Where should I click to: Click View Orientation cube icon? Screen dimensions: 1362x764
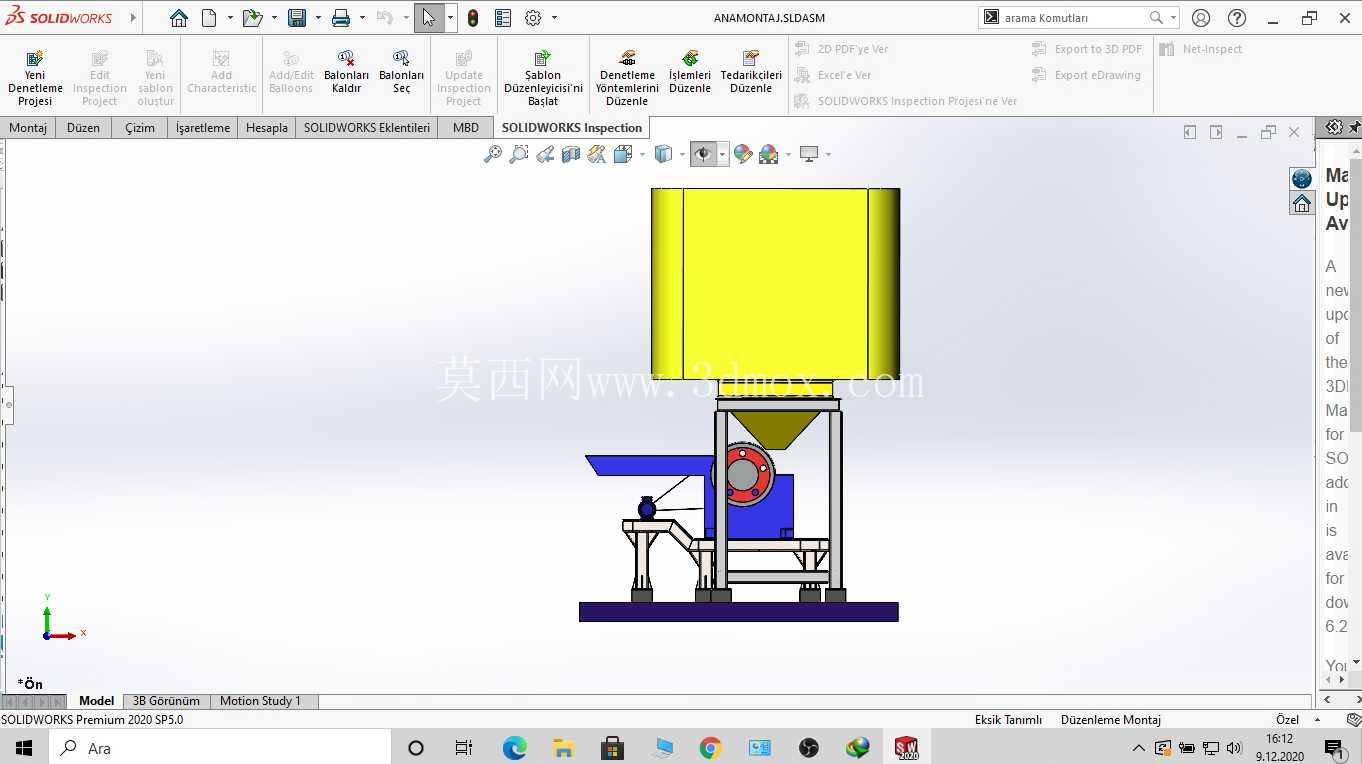(x=622, y=154)
